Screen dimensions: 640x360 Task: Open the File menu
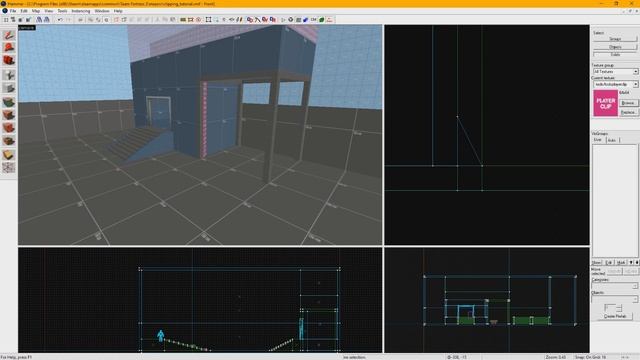pos(13,11)
